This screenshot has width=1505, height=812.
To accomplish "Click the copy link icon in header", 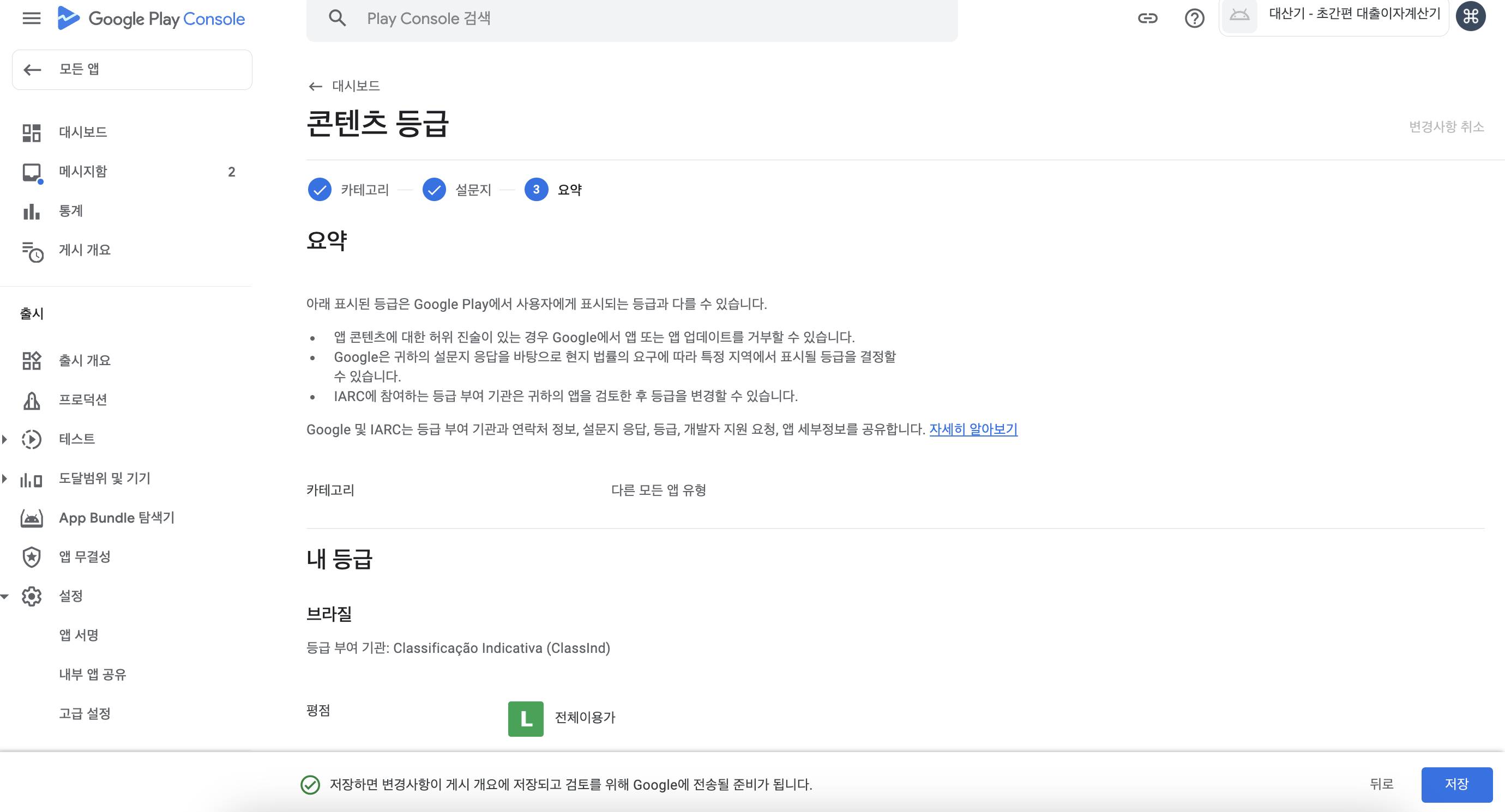I will point(1147,19).
